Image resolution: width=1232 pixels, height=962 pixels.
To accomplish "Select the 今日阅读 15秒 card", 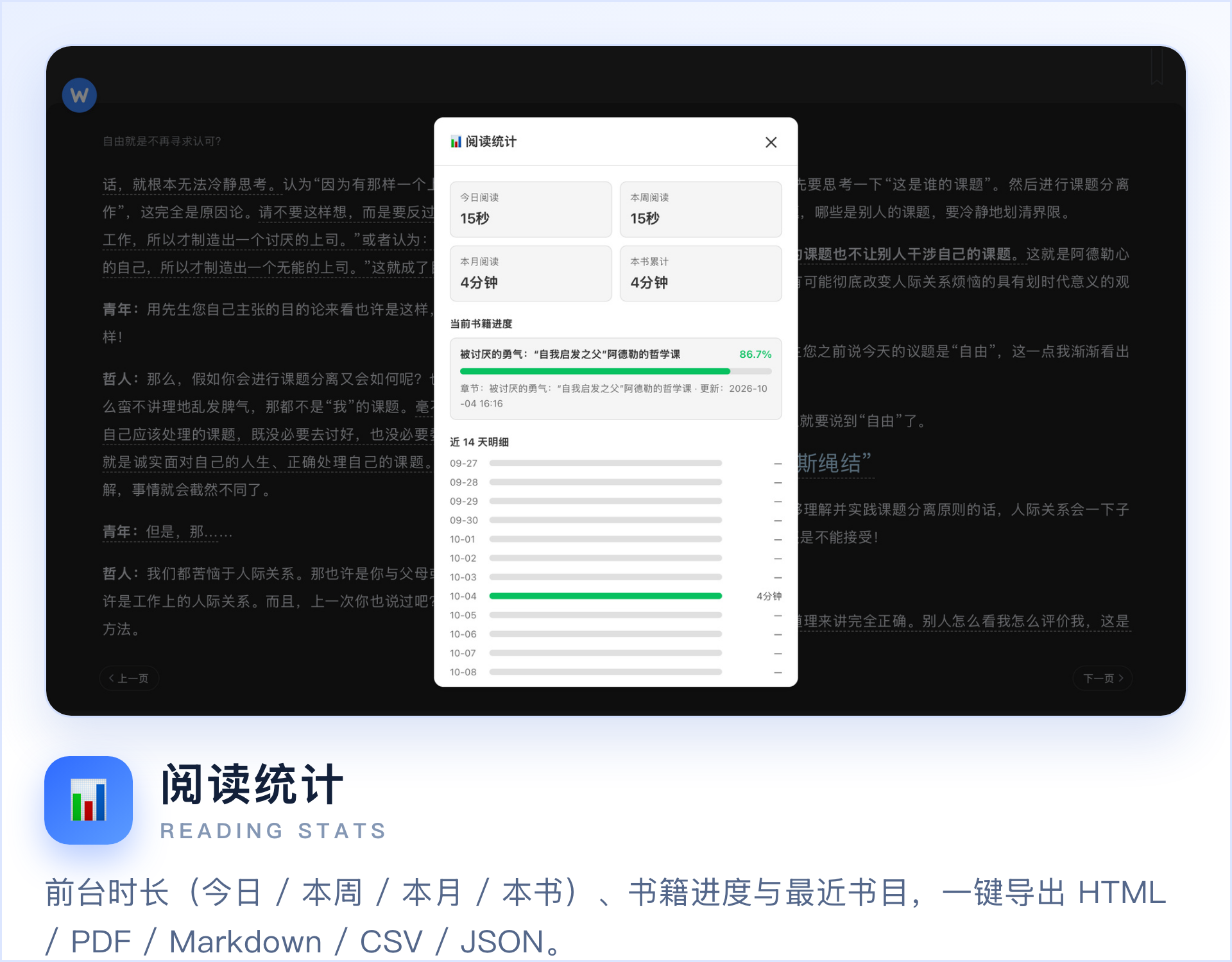I will (531, 209).
